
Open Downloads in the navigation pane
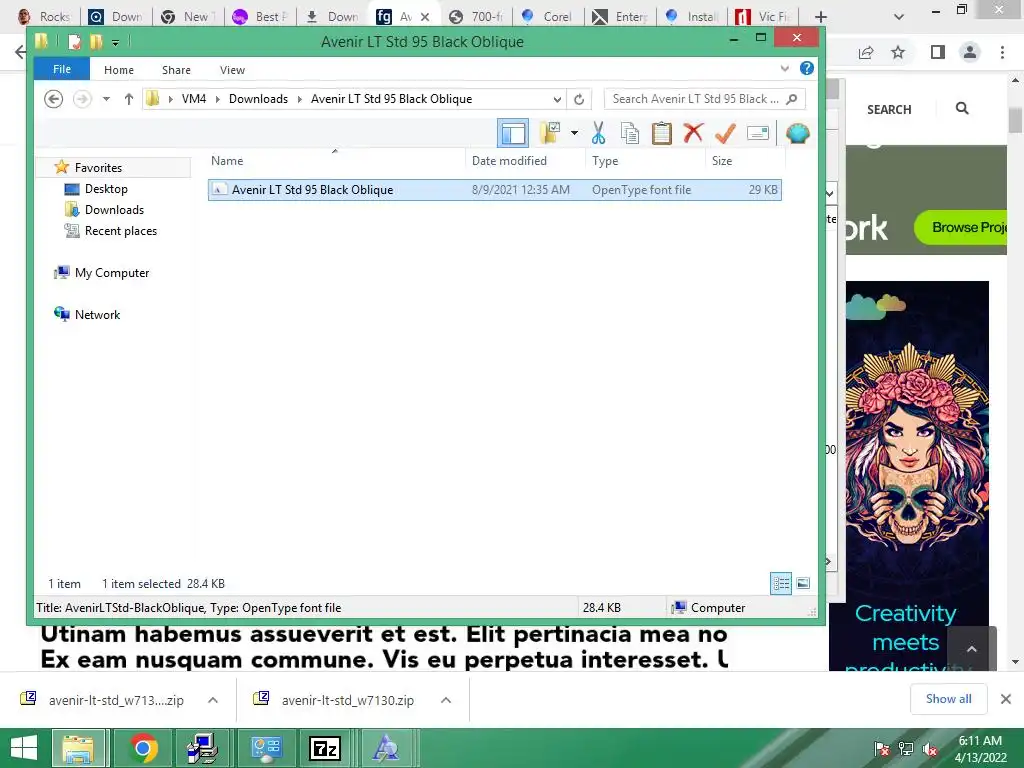114,210
